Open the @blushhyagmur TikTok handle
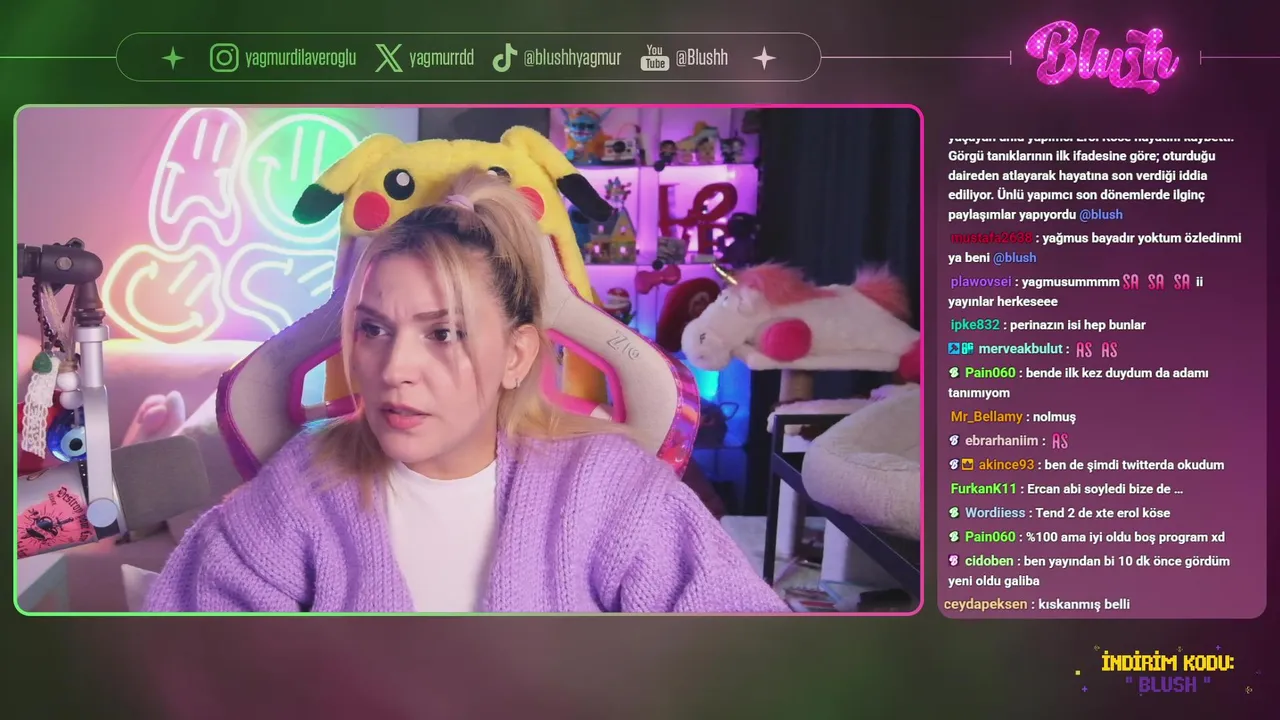 click(572, 58)
